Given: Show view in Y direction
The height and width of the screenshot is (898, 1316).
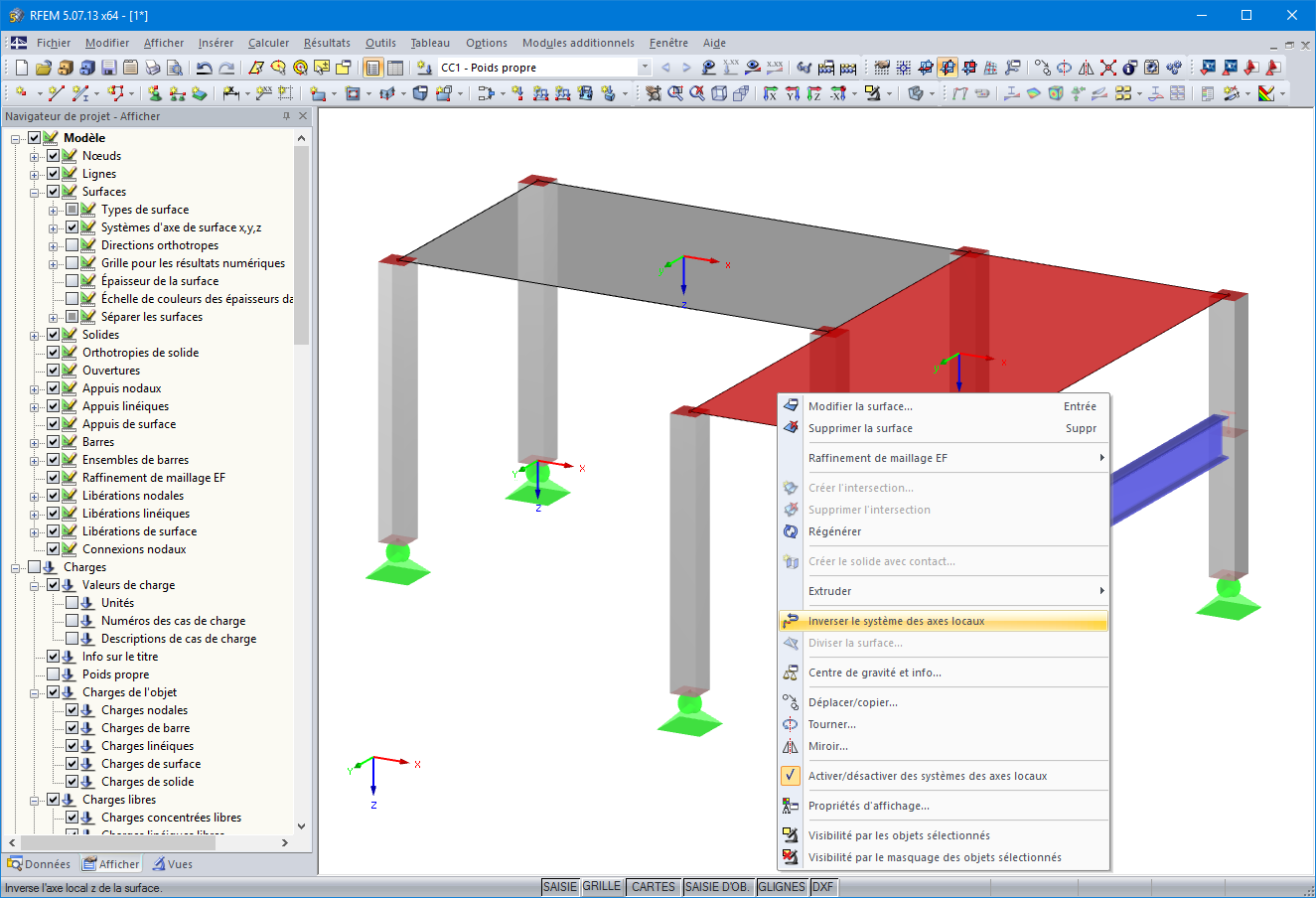Looking at the screenshot, I should coord(793,93).
